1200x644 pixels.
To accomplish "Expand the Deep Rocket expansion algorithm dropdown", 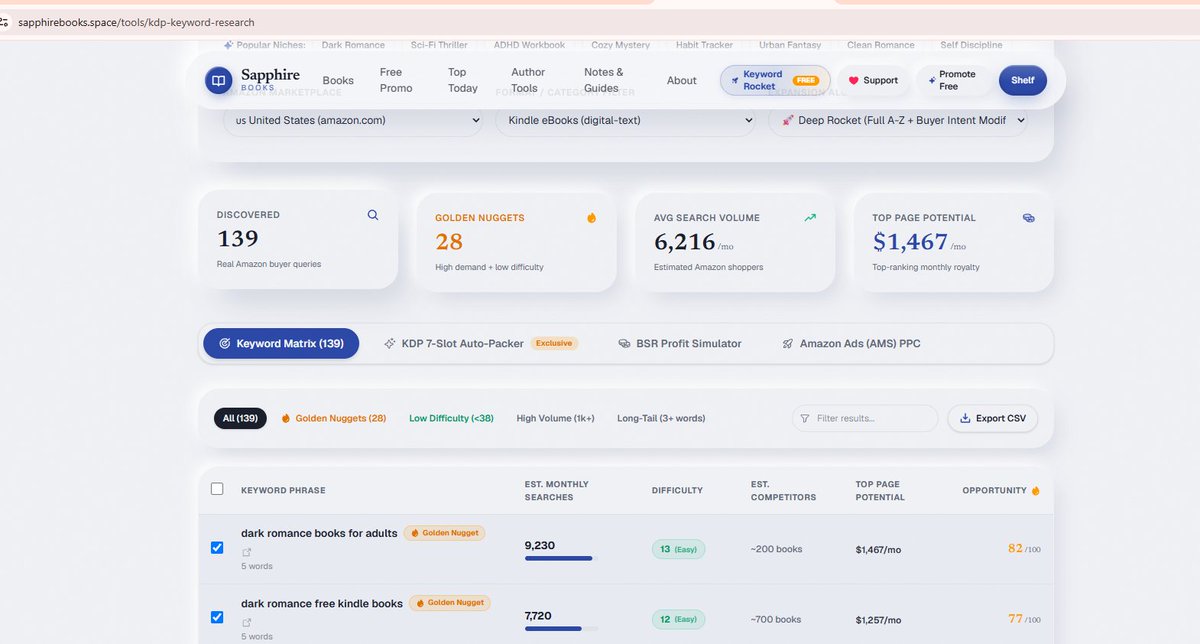I will pos(898,120).
